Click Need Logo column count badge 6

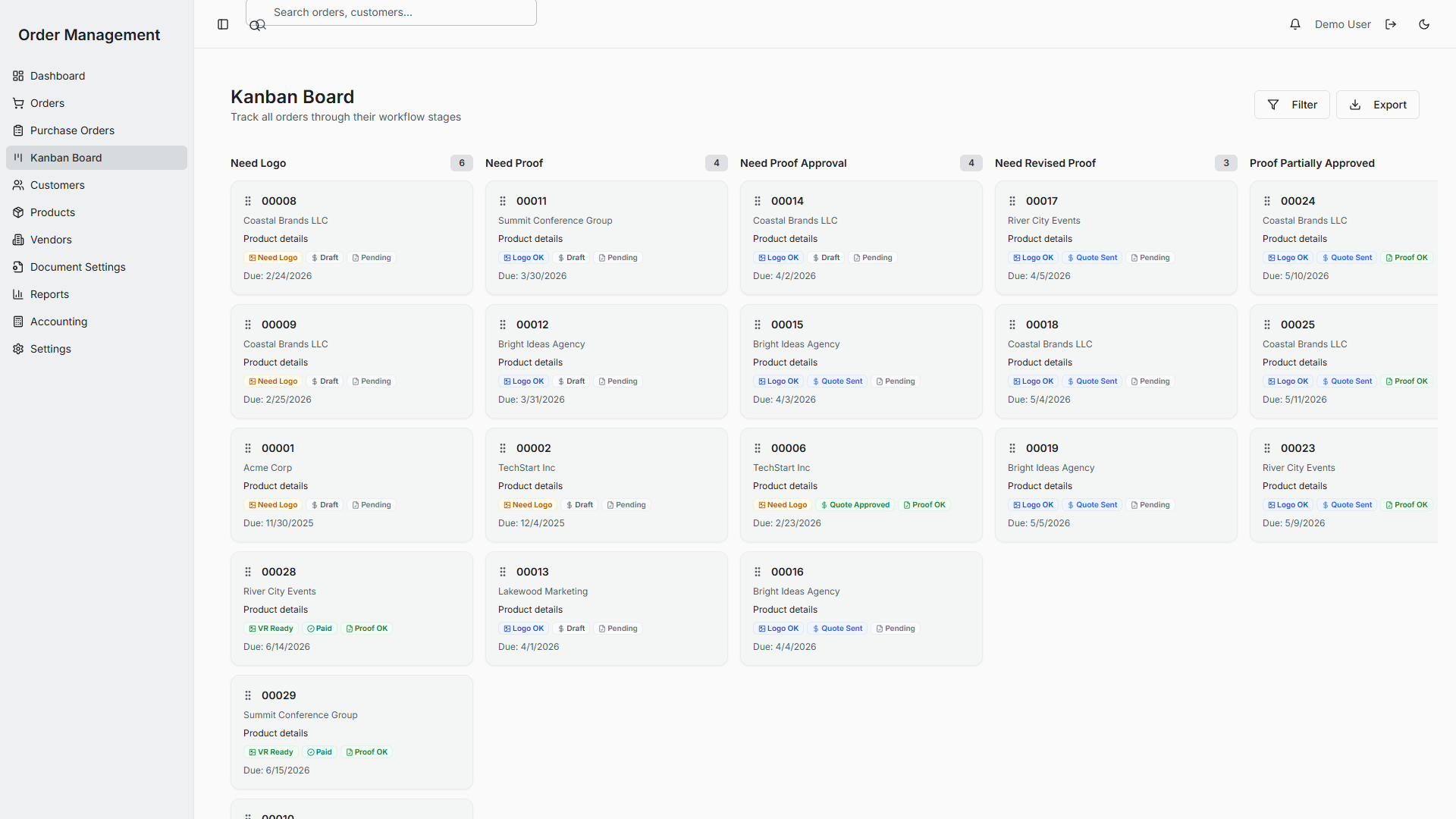coord(462,163)
